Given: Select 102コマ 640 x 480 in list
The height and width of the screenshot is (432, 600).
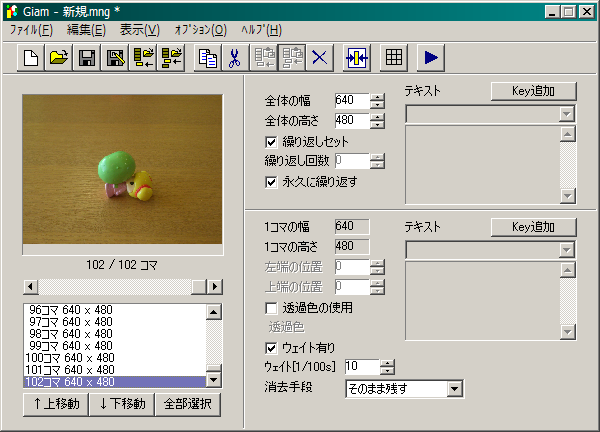Looking at the screenshot, I should point(115,382).
